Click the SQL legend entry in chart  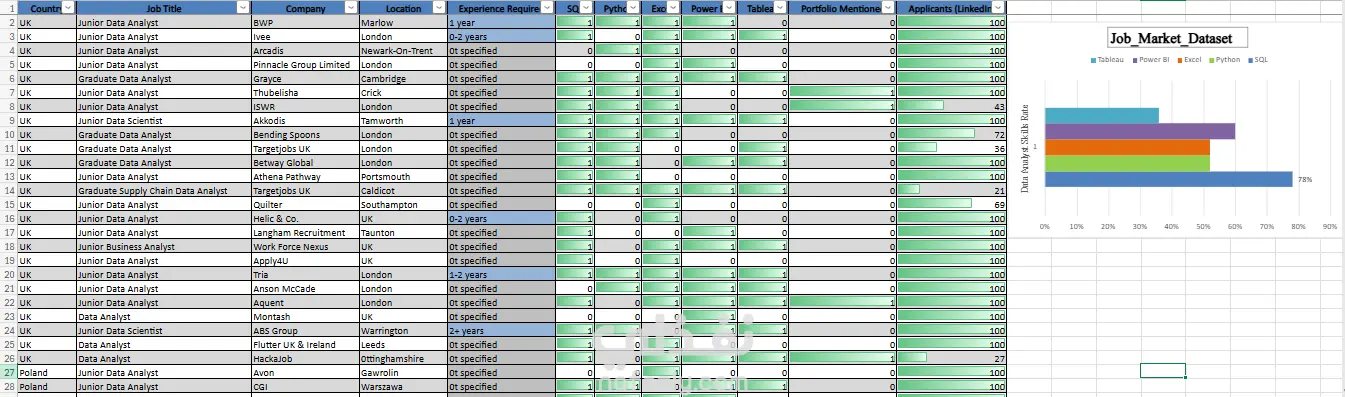coord(1259,60)
